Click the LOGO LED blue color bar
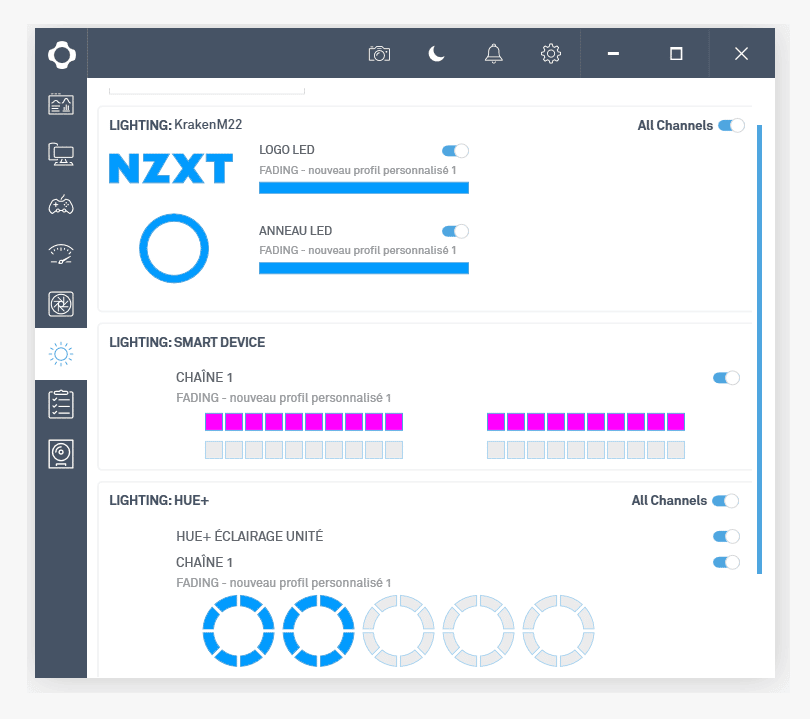The width and height of the screenshot is (810, 719). (x=363, y=187)
